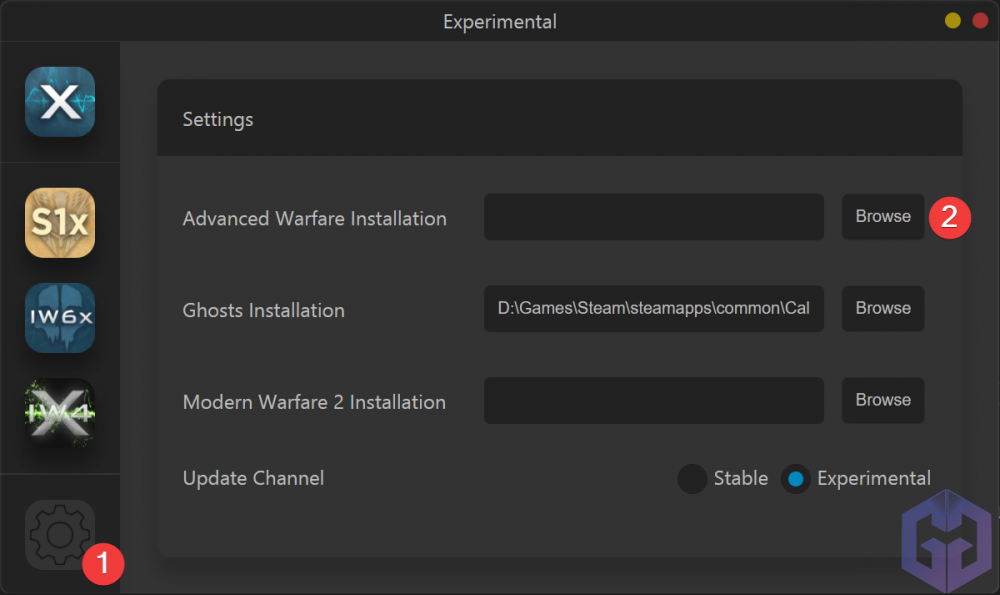
Task: Minimize window with the yellow button
Action: coord(953,20)
